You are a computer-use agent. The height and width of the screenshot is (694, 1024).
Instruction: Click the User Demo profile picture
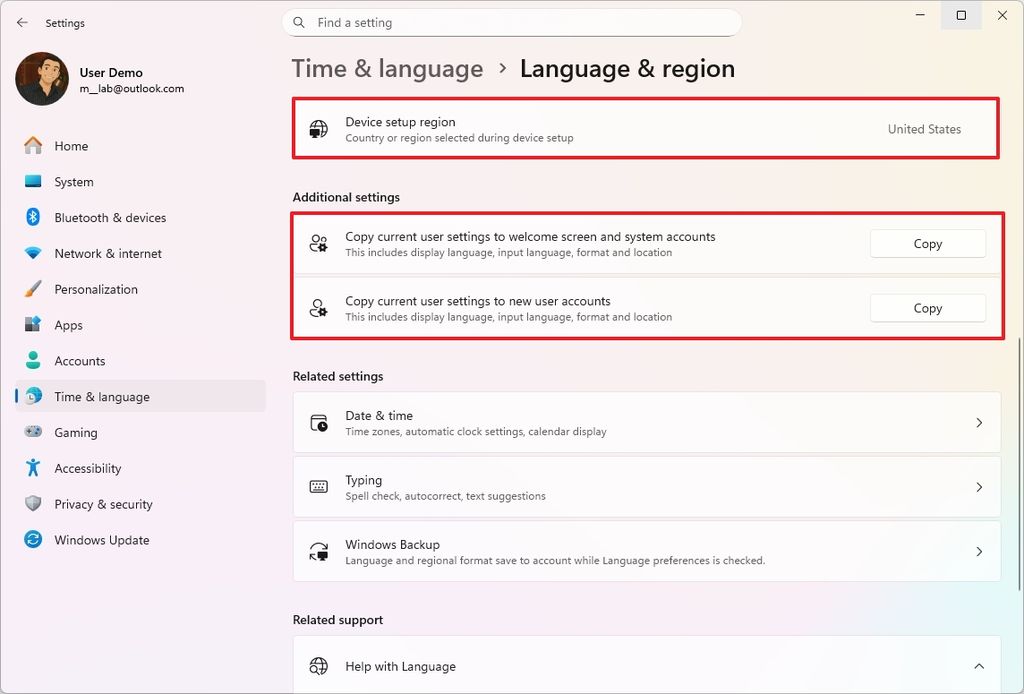tap(41, 79)
